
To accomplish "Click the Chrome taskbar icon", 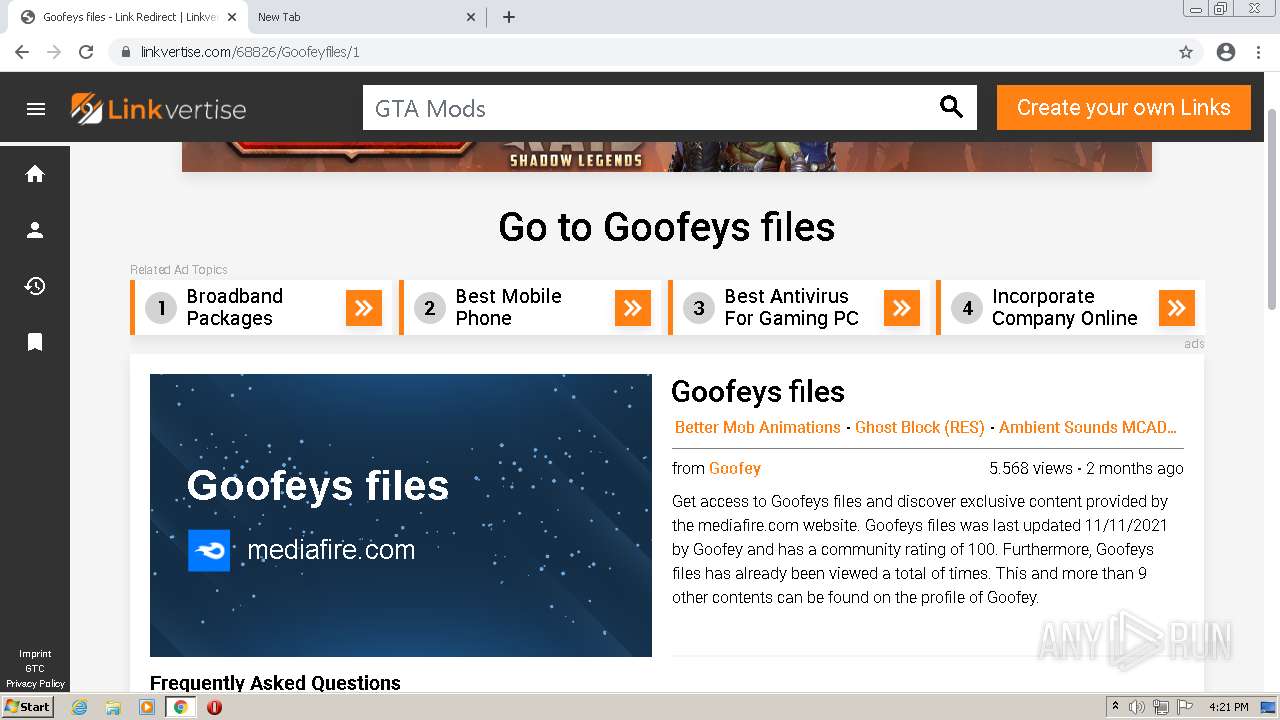I will click(x=181, y=707).
